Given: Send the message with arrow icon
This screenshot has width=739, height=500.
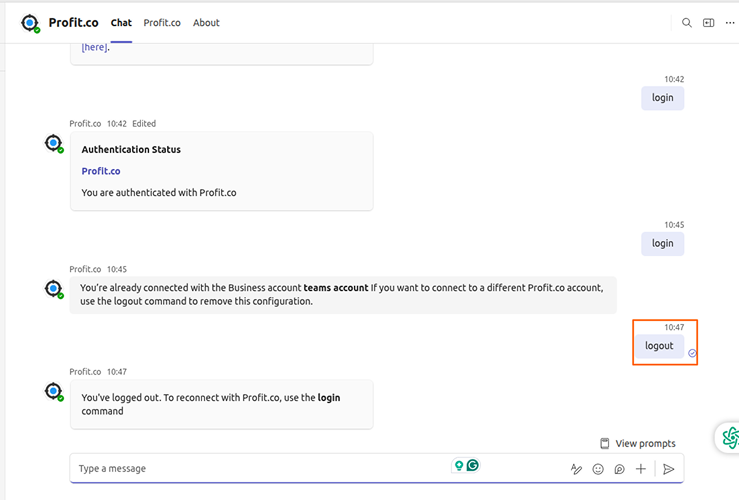Looking at the screenshot, I should 668,469.
